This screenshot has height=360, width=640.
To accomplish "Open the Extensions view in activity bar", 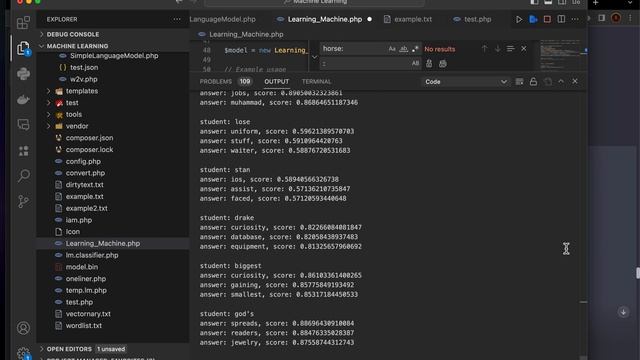I will [x=23, y=22].
